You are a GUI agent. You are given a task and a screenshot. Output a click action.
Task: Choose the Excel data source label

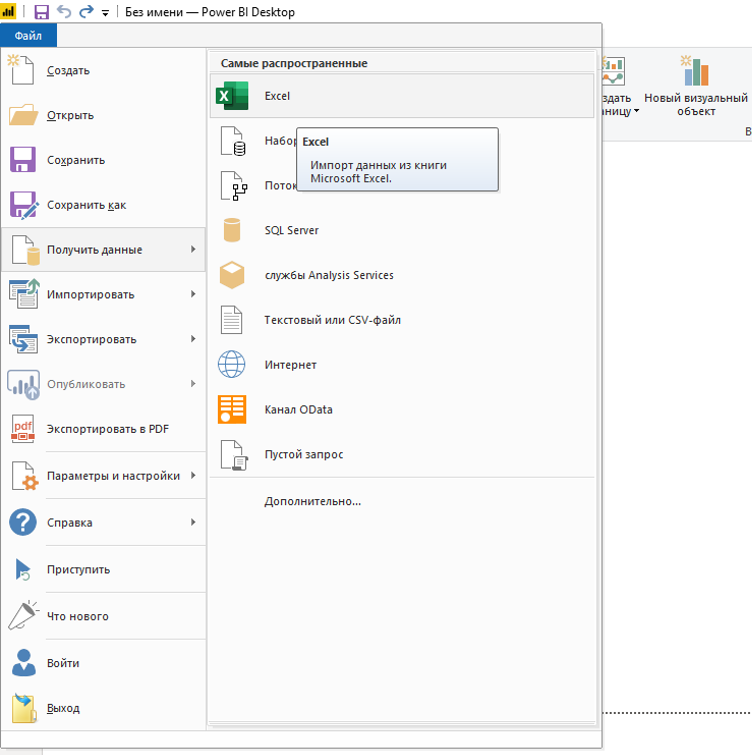coord(277,96)
